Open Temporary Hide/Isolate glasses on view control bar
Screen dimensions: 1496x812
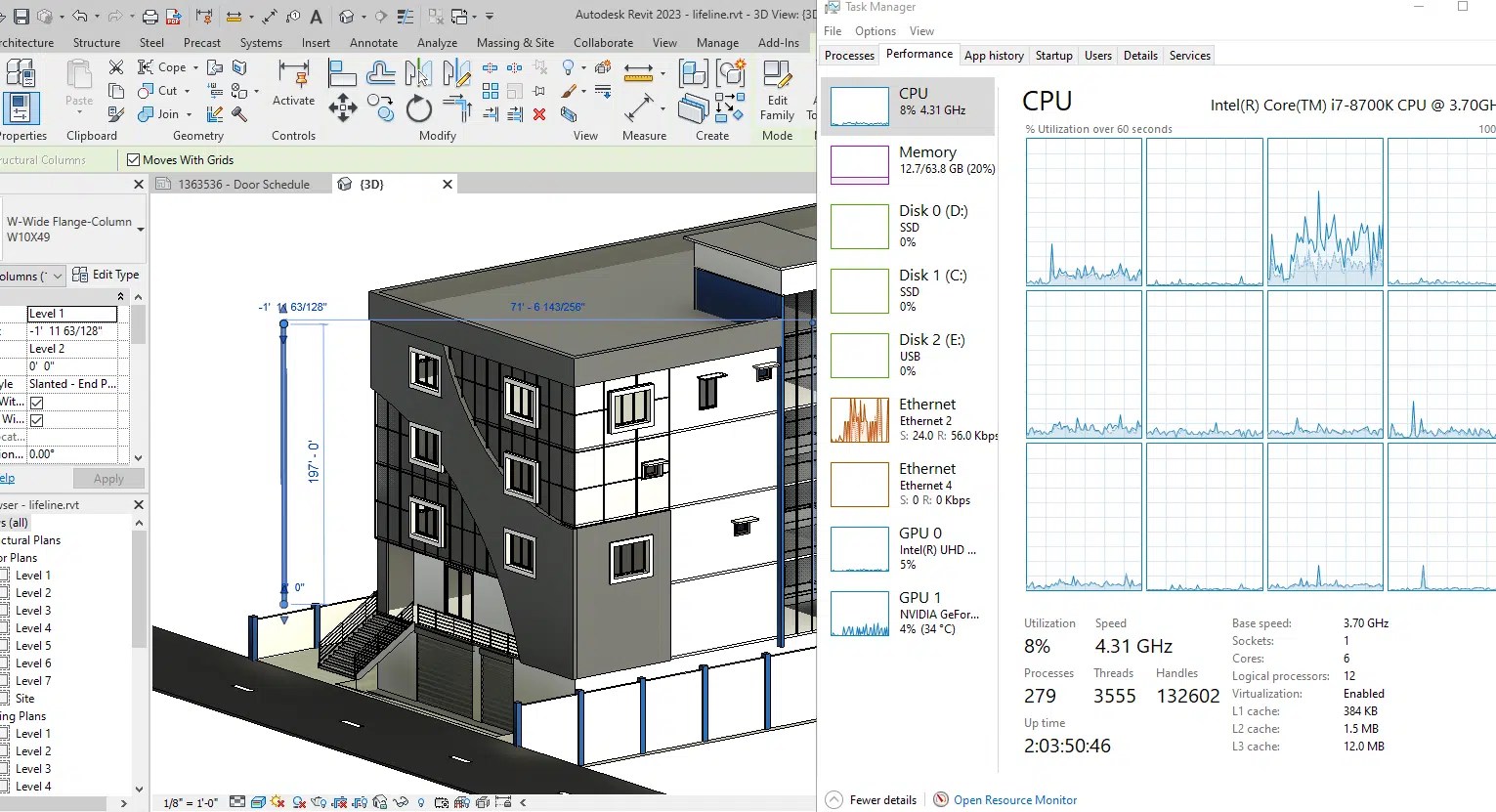(x=401, y=801)
